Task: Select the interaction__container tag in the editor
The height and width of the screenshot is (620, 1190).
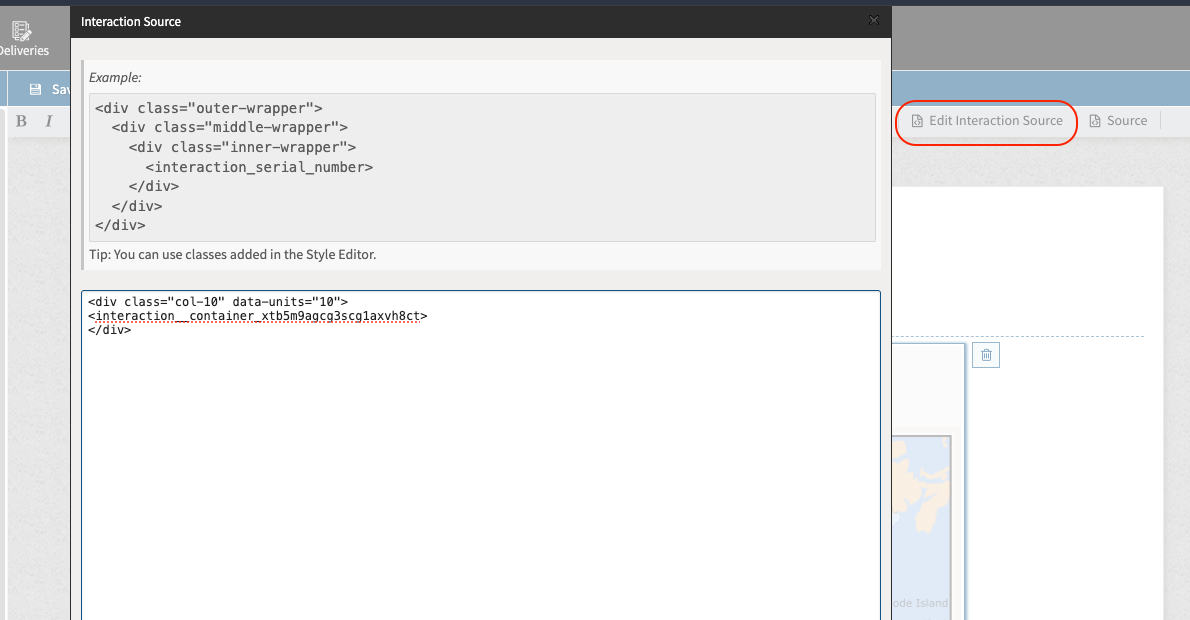Action: 258,315
